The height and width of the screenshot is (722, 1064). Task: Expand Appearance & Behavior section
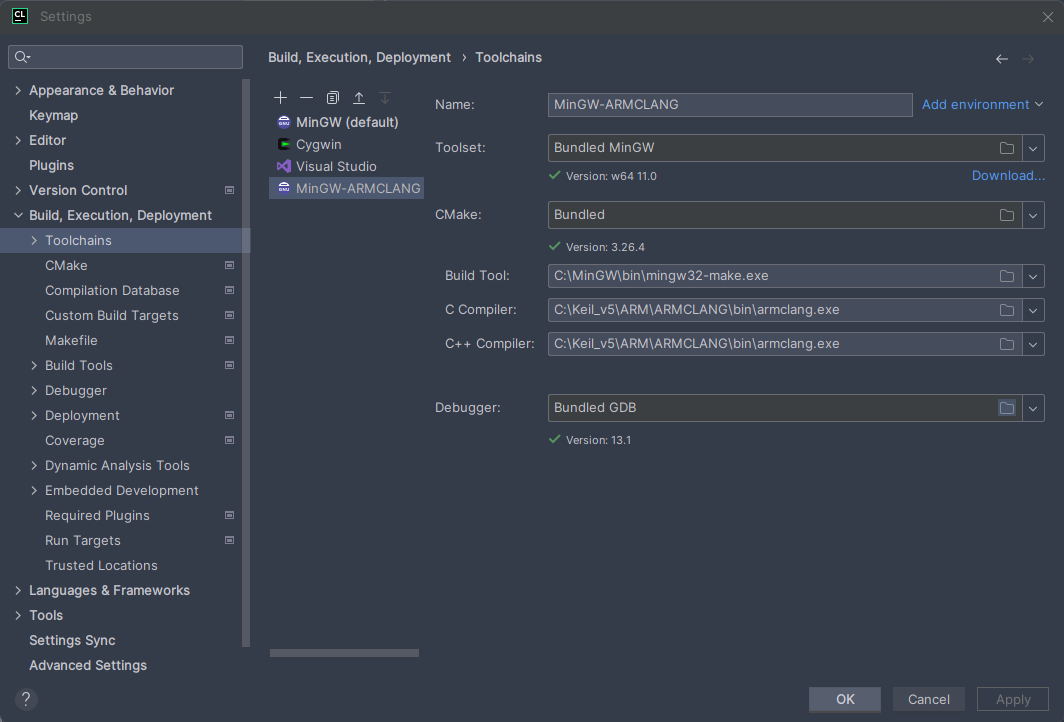point(18,90)
